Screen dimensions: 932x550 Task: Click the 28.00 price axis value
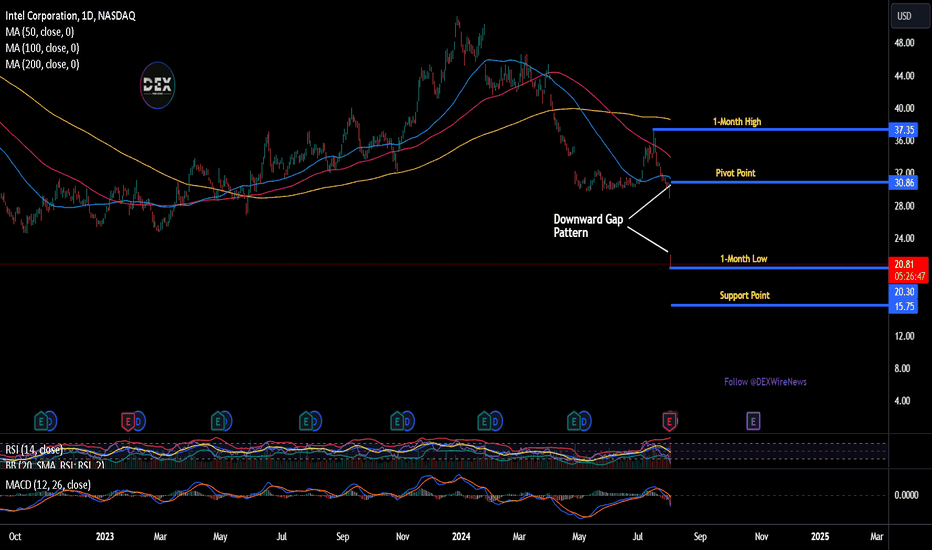pos(904,206)
